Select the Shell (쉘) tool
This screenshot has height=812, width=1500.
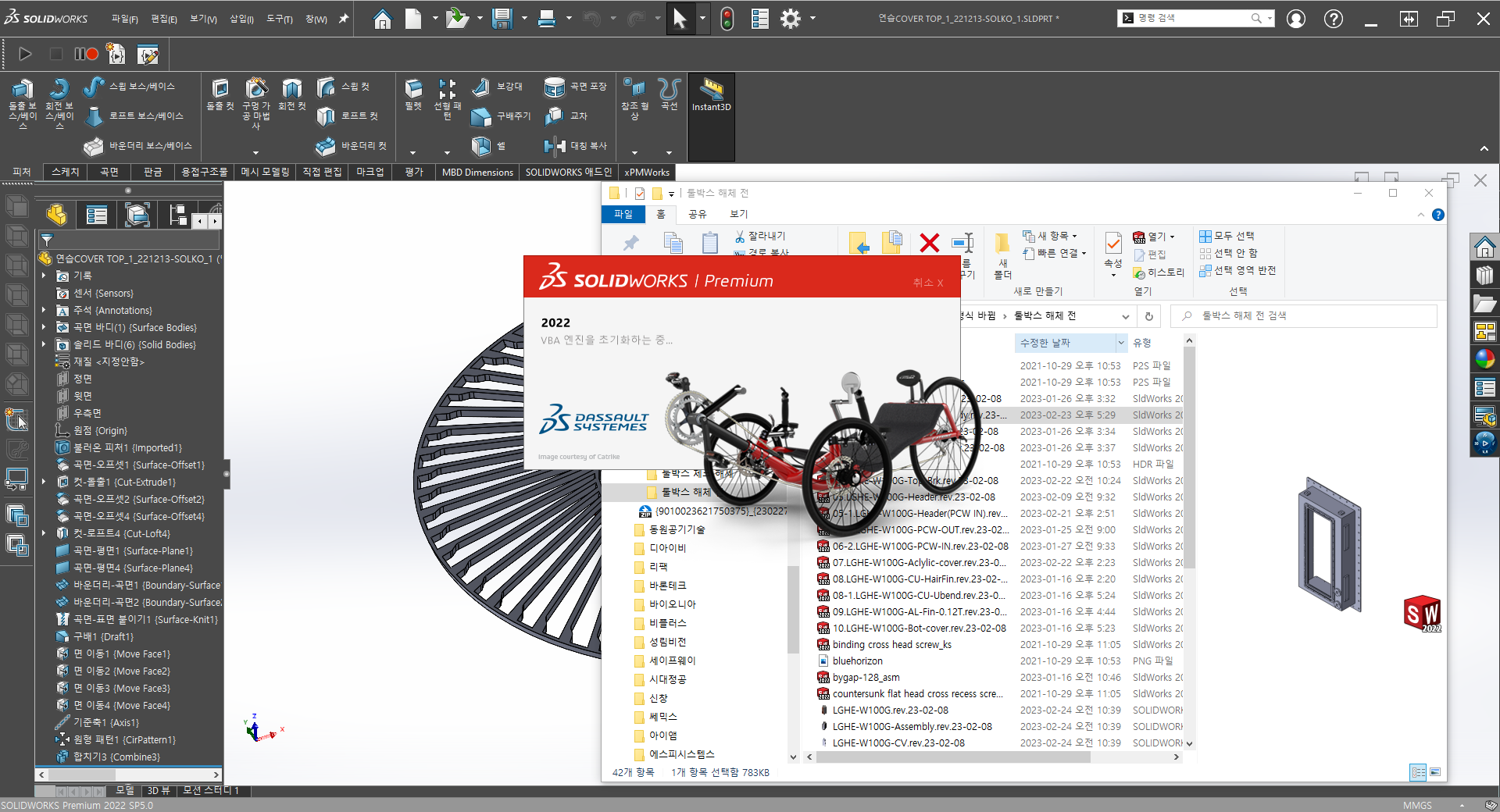click(489, 145)
